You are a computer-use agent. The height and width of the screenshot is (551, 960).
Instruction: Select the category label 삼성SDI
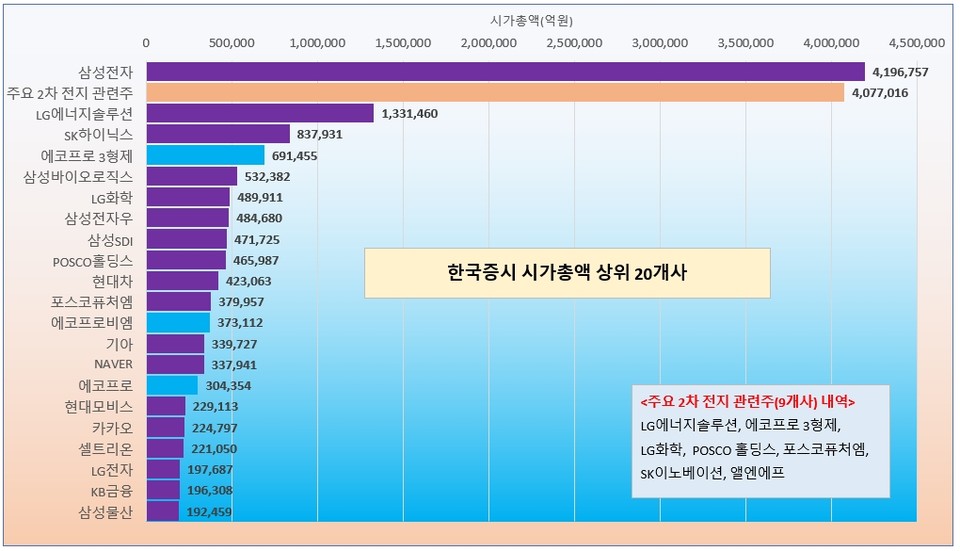[x=110, y=240]
